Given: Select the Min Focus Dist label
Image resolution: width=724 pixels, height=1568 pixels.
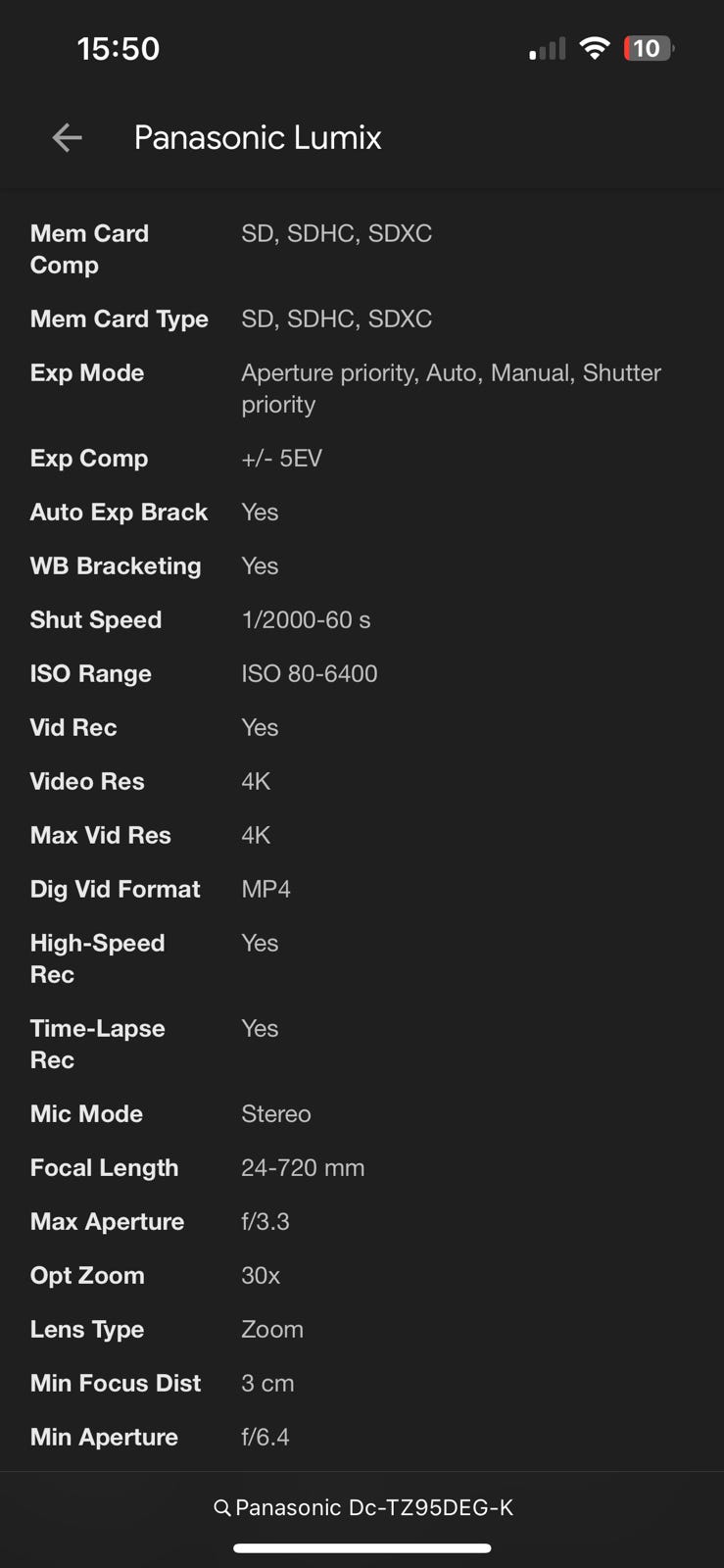Looking at the screenshot, I should pos(115,1383).
